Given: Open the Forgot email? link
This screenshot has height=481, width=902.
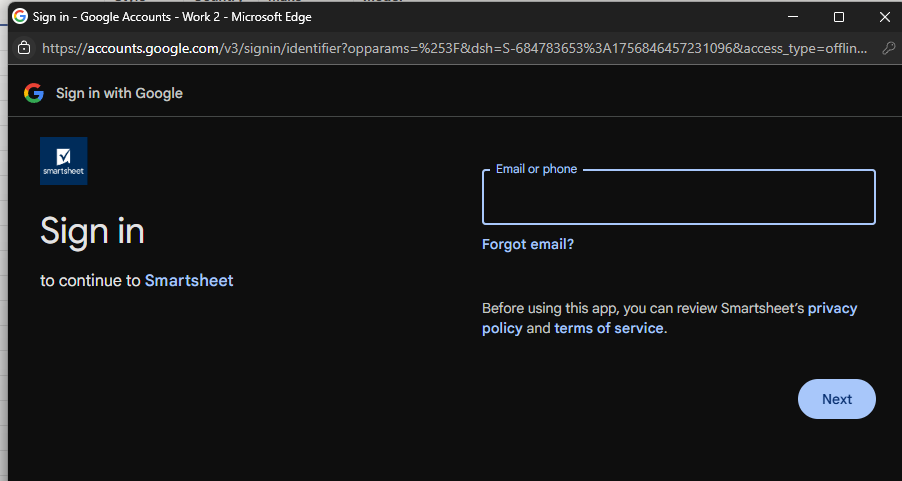Looking at the screenshot, I should [x=528, y=245].
